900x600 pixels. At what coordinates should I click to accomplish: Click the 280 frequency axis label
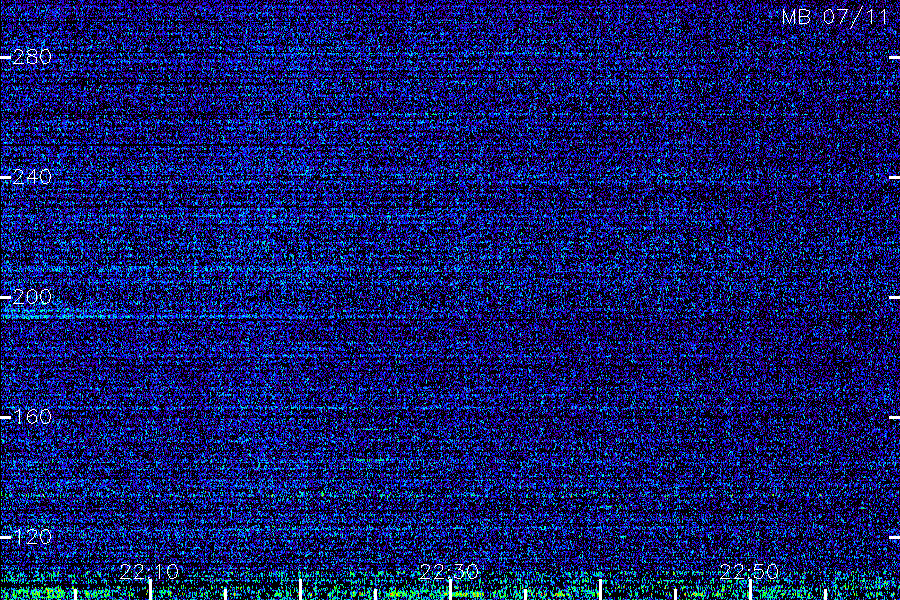(32, 57)
